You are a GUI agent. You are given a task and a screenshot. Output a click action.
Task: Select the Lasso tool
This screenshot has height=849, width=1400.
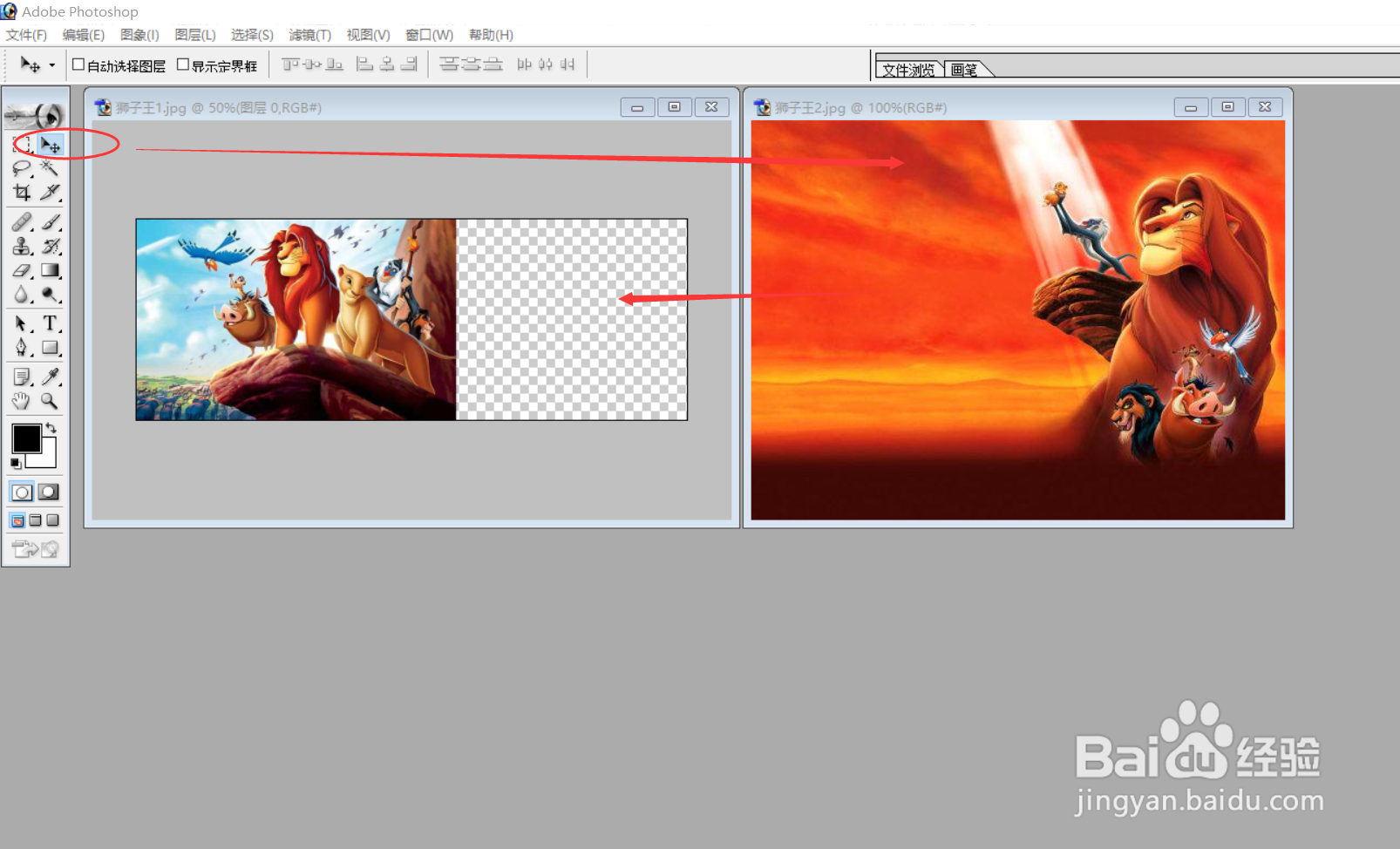[x=23, y=168]
